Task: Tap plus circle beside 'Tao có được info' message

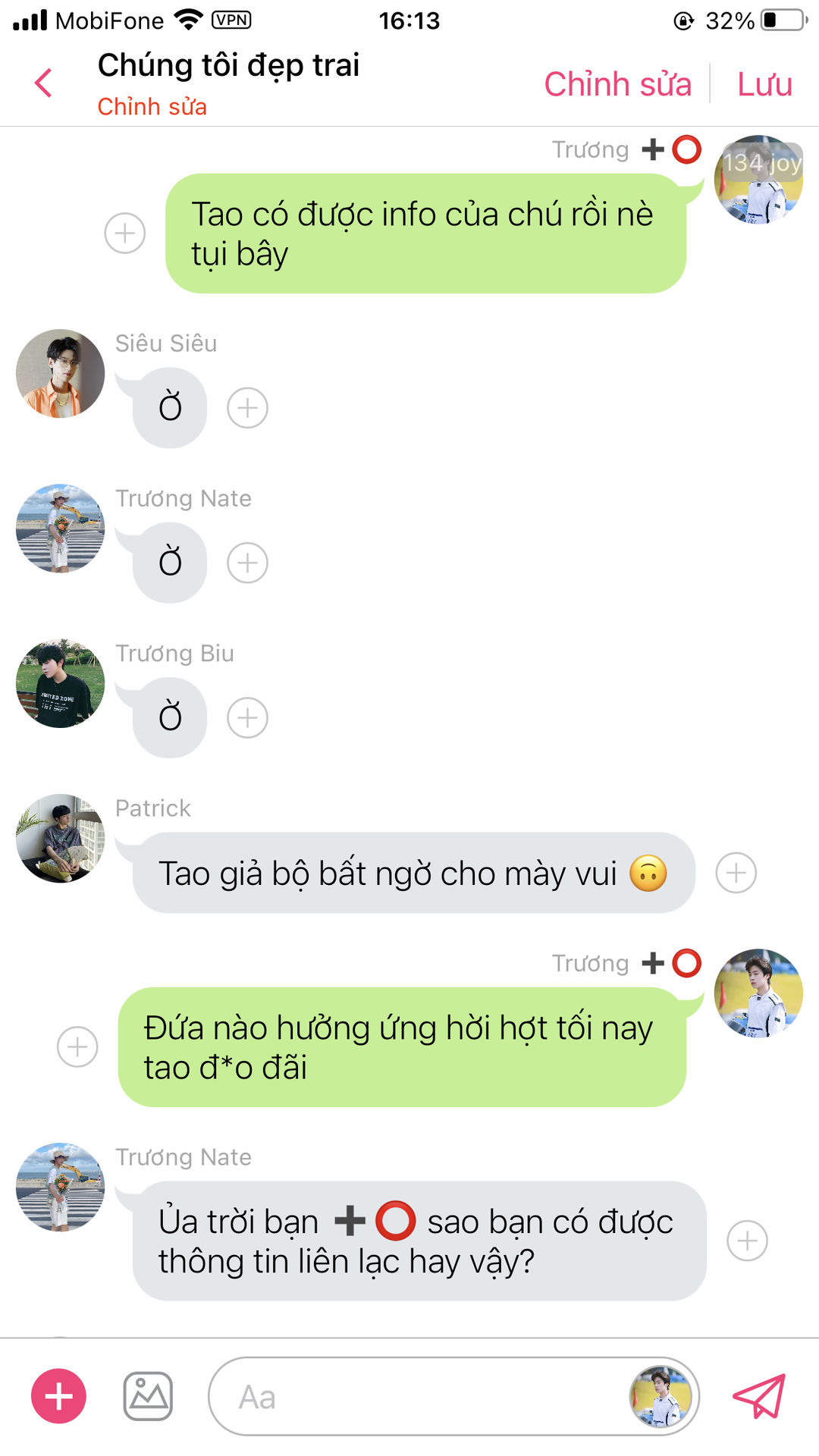Action: (125, 233)
